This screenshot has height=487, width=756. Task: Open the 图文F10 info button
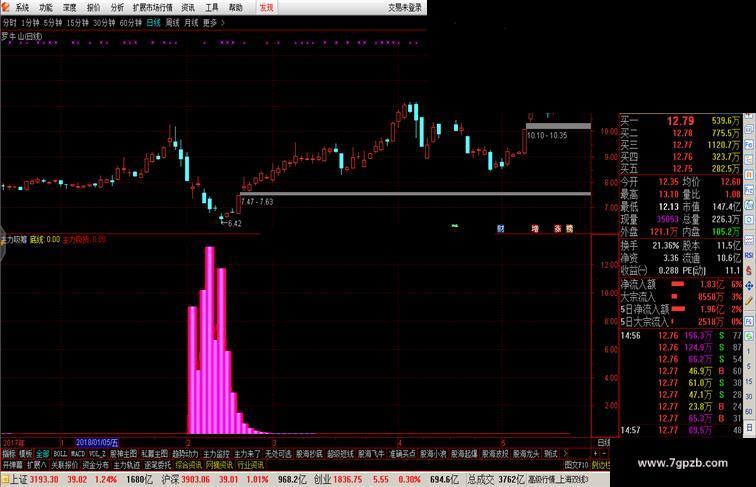click(577, 465)
